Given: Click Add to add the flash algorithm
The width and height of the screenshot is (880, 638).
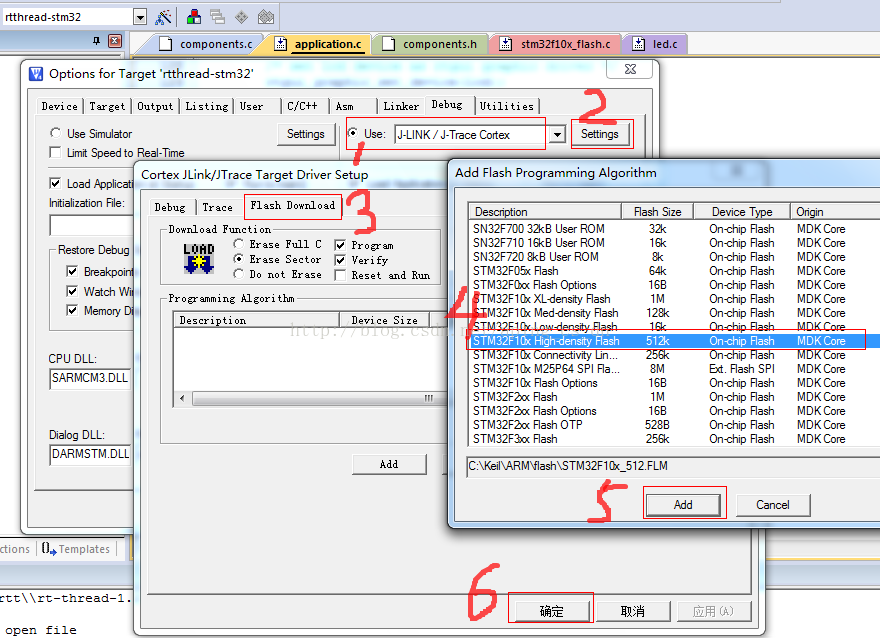Looking at the screenshot, I should pyautogui.click(x=684, y=505).
